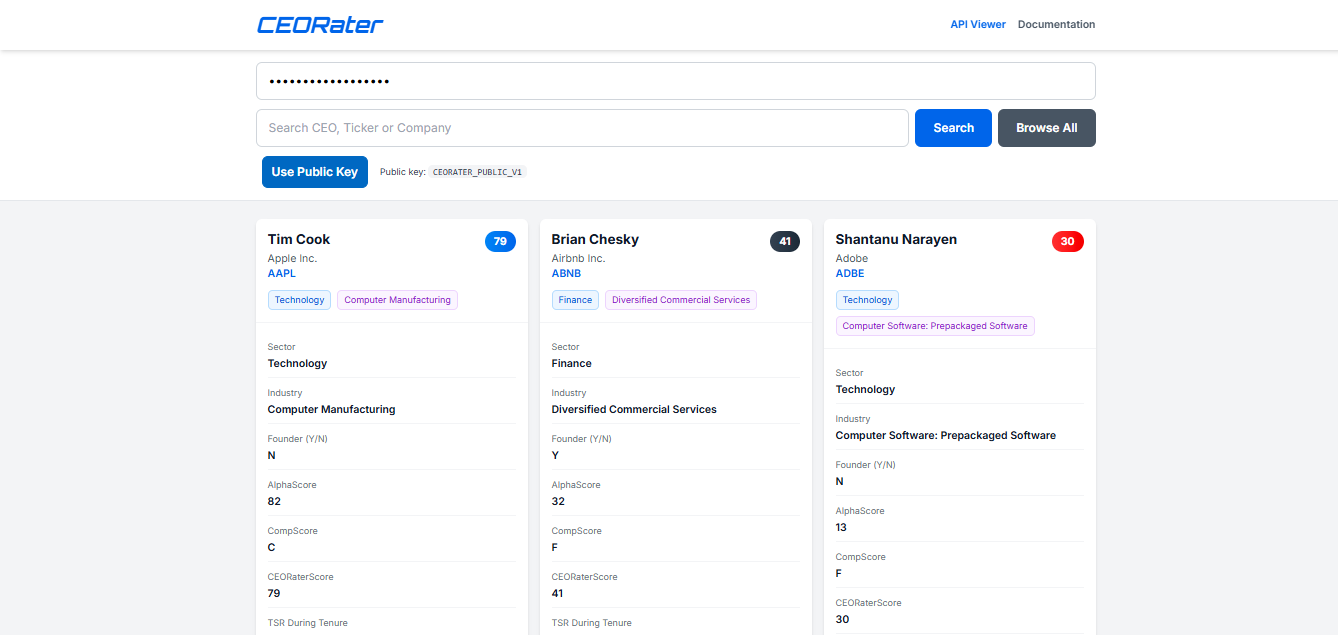Select the CEORATER_PUBLIC_V1 key text
This screenshot has width=1338, height=635.
point(477,172)
